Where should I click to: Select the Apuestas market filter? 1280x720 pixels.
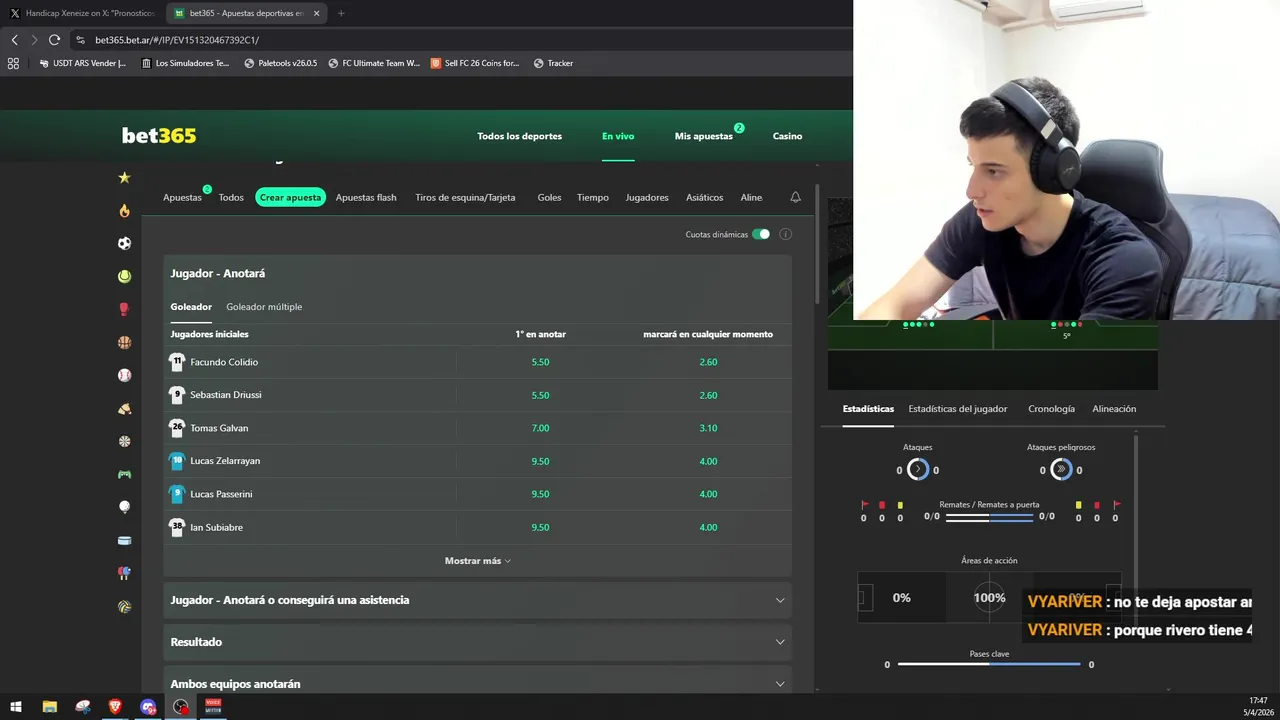(182, 197)
